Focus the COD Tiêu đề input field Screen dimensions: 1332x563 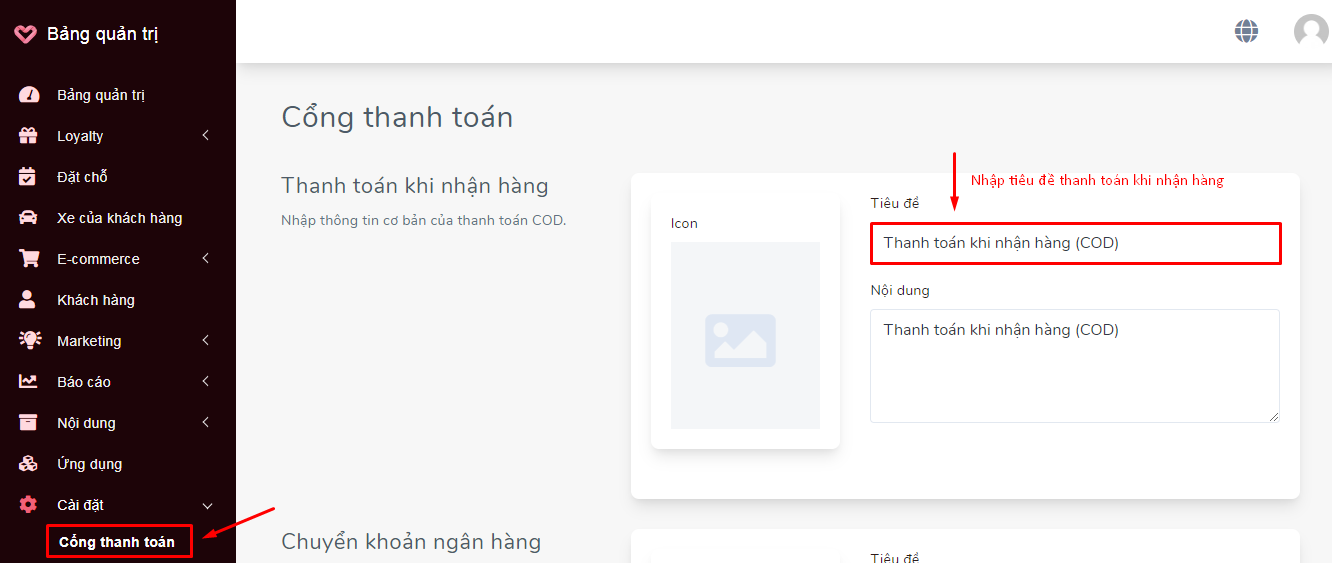click(x=1075, y=243)
